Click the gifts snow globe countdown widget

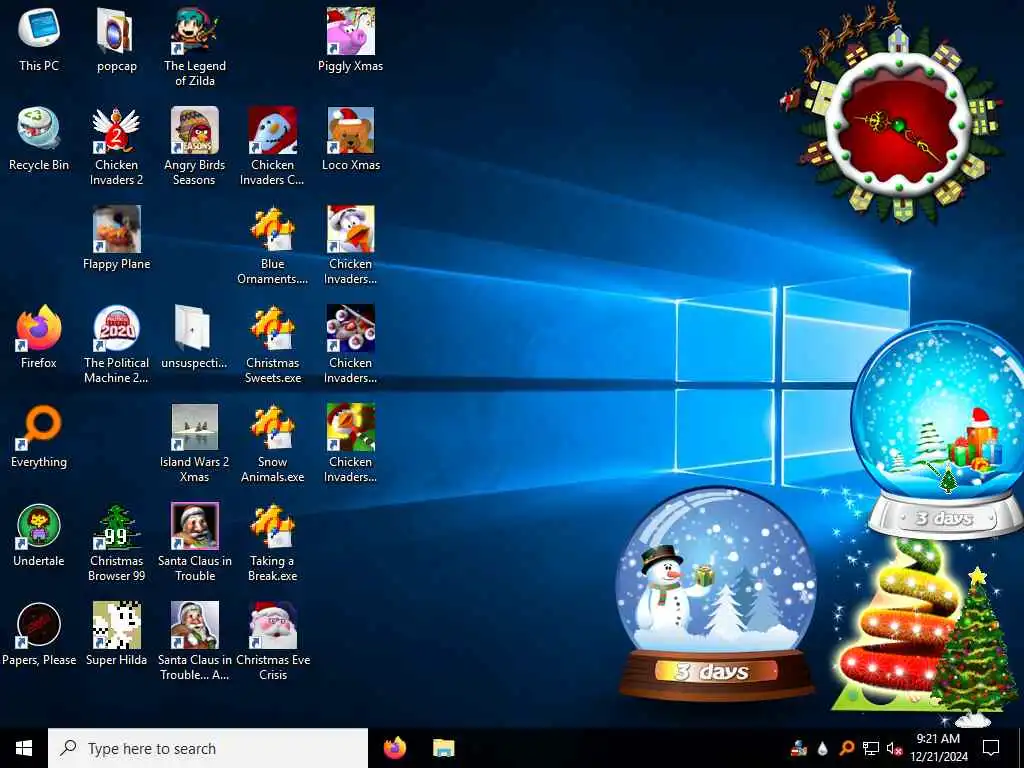tap(940, 430)
